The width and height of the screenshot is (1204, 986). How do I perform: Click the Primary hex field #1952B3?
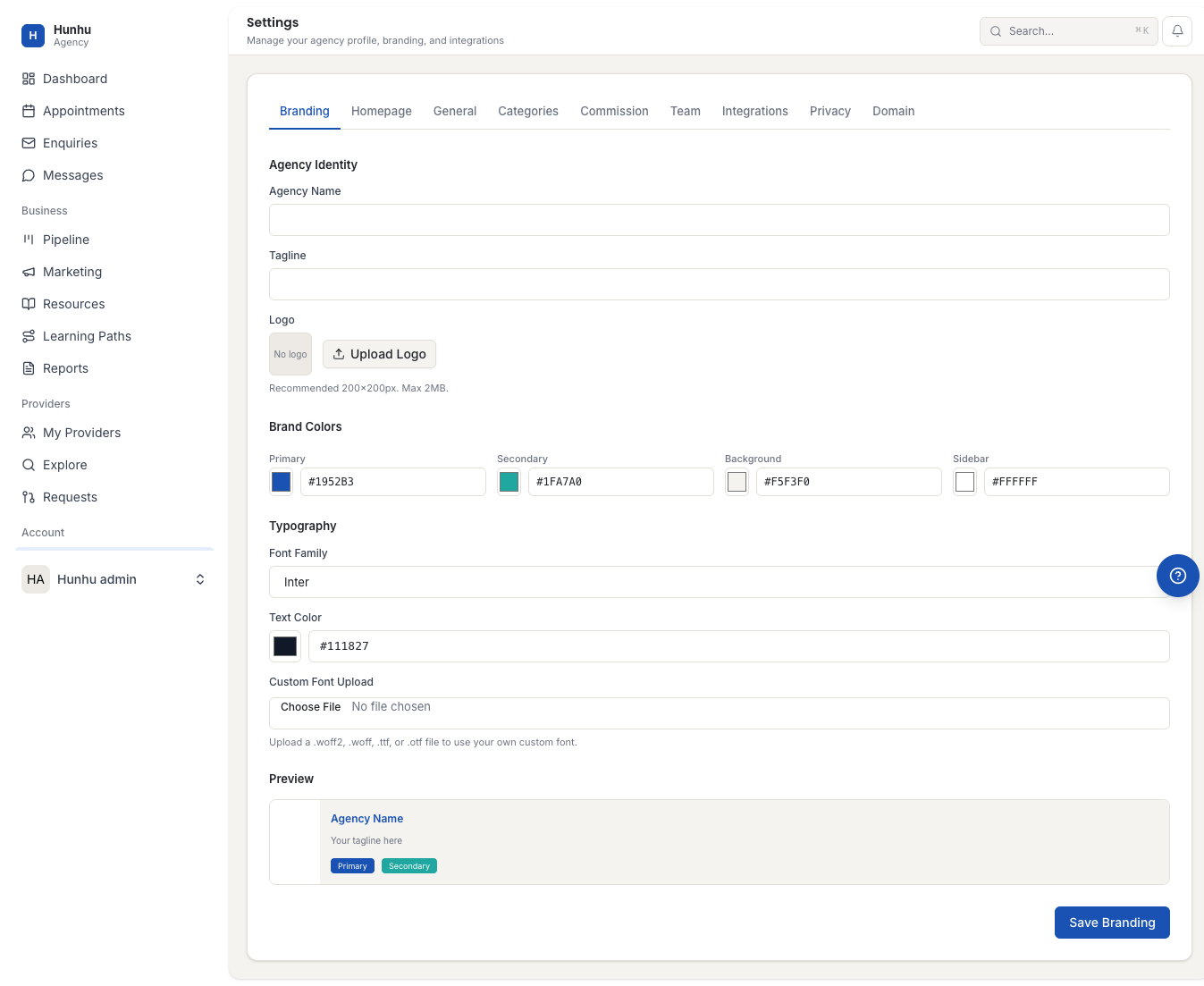click(x=393, y=482)
